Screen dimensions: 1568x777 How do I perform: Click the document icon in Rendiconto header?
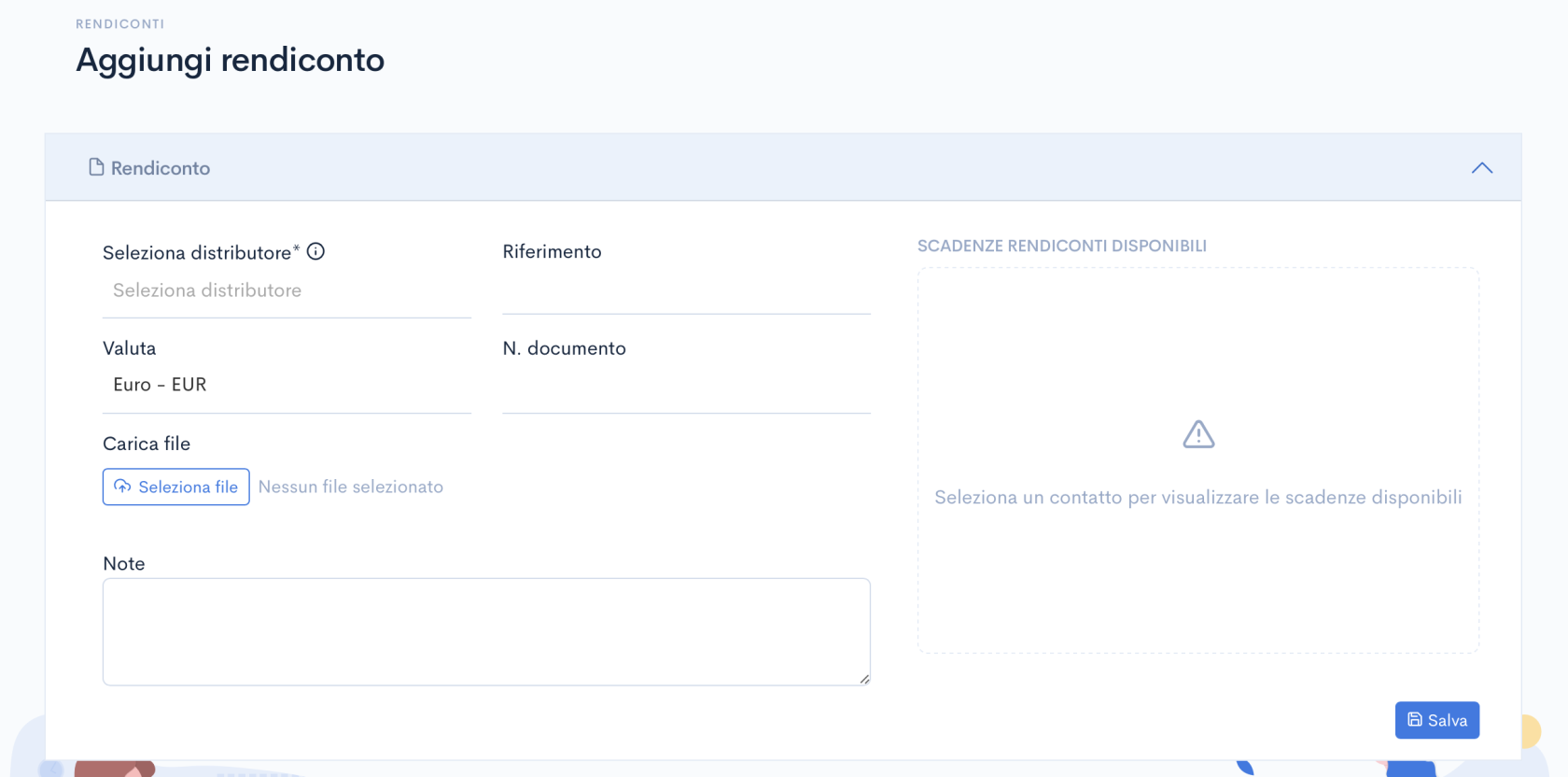coord(96,167)
